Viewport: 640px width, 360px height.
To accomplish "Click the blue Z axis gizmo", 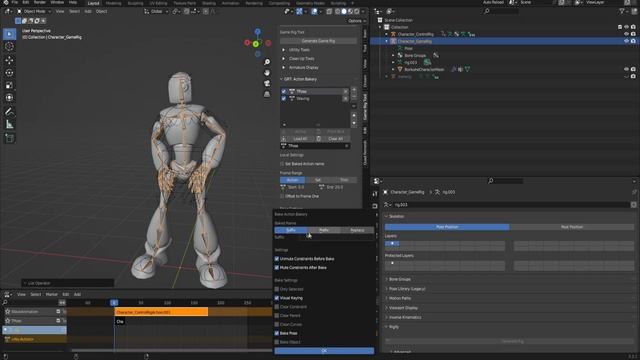I will click(258, 31).
